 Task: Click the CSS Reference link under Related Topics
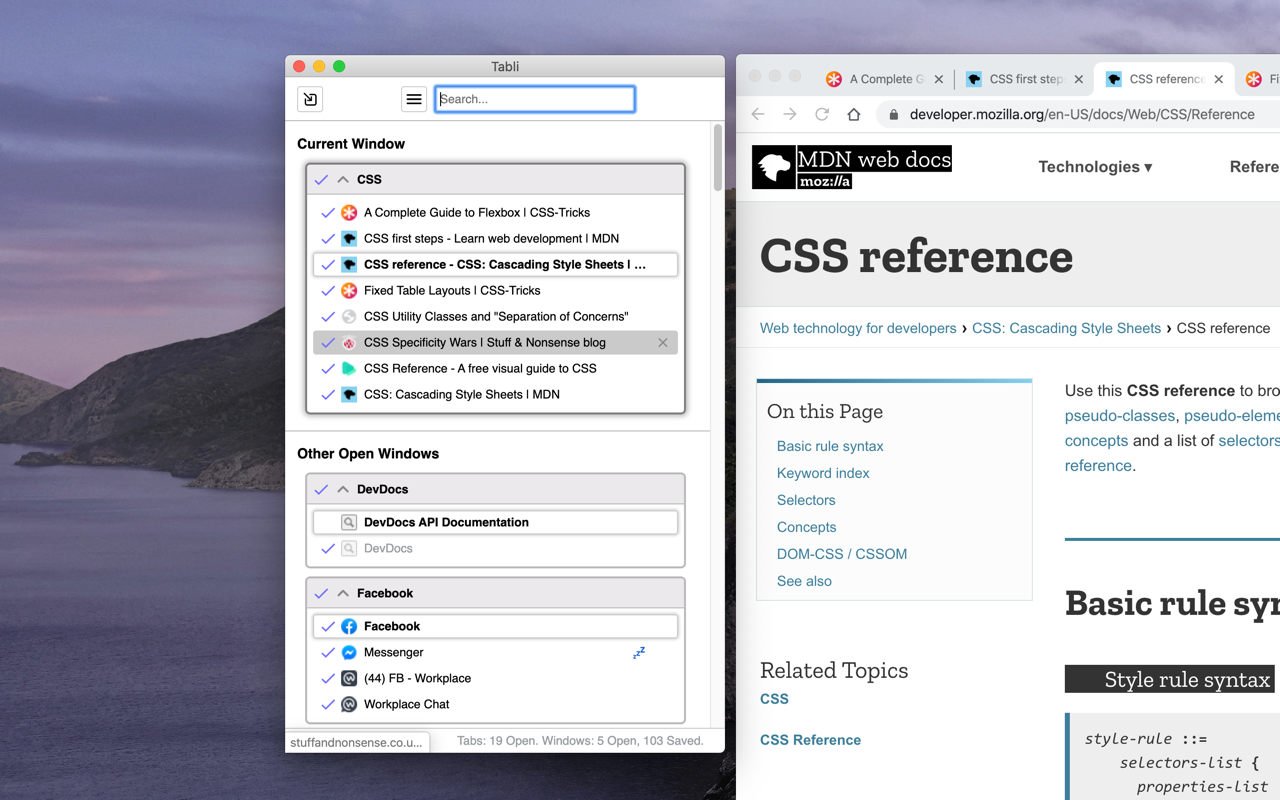pyautogui.click(x=810, y=739)
